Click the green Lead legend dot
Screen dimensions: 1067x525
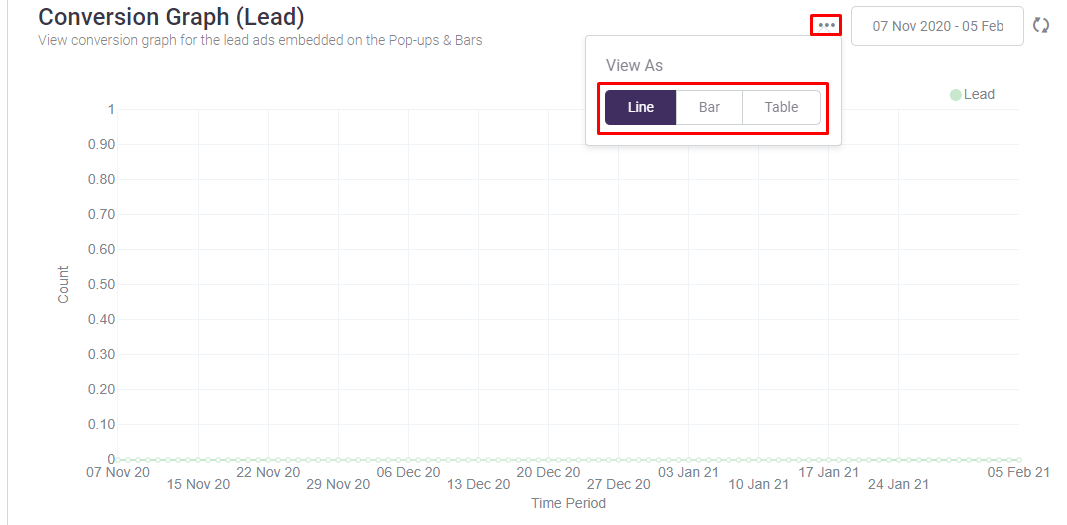955,95
